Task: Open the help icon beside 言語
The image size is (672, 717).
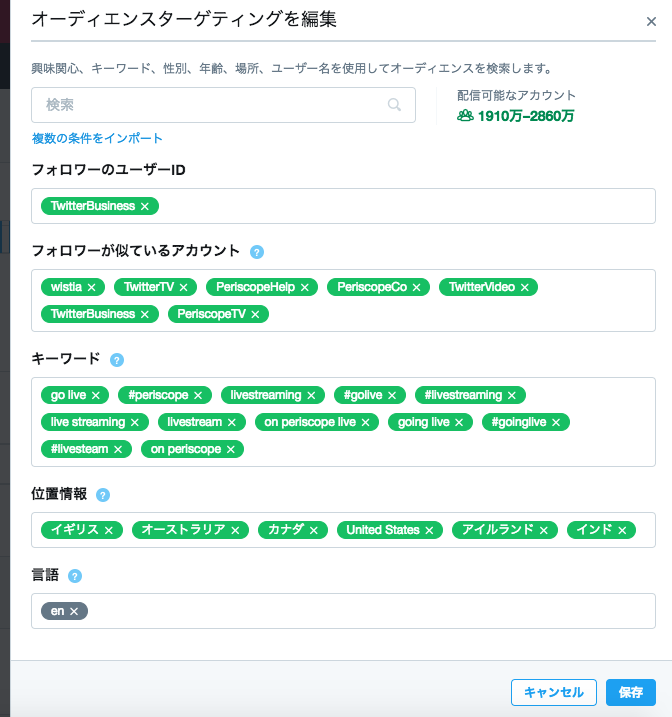Action: point(75,576)
